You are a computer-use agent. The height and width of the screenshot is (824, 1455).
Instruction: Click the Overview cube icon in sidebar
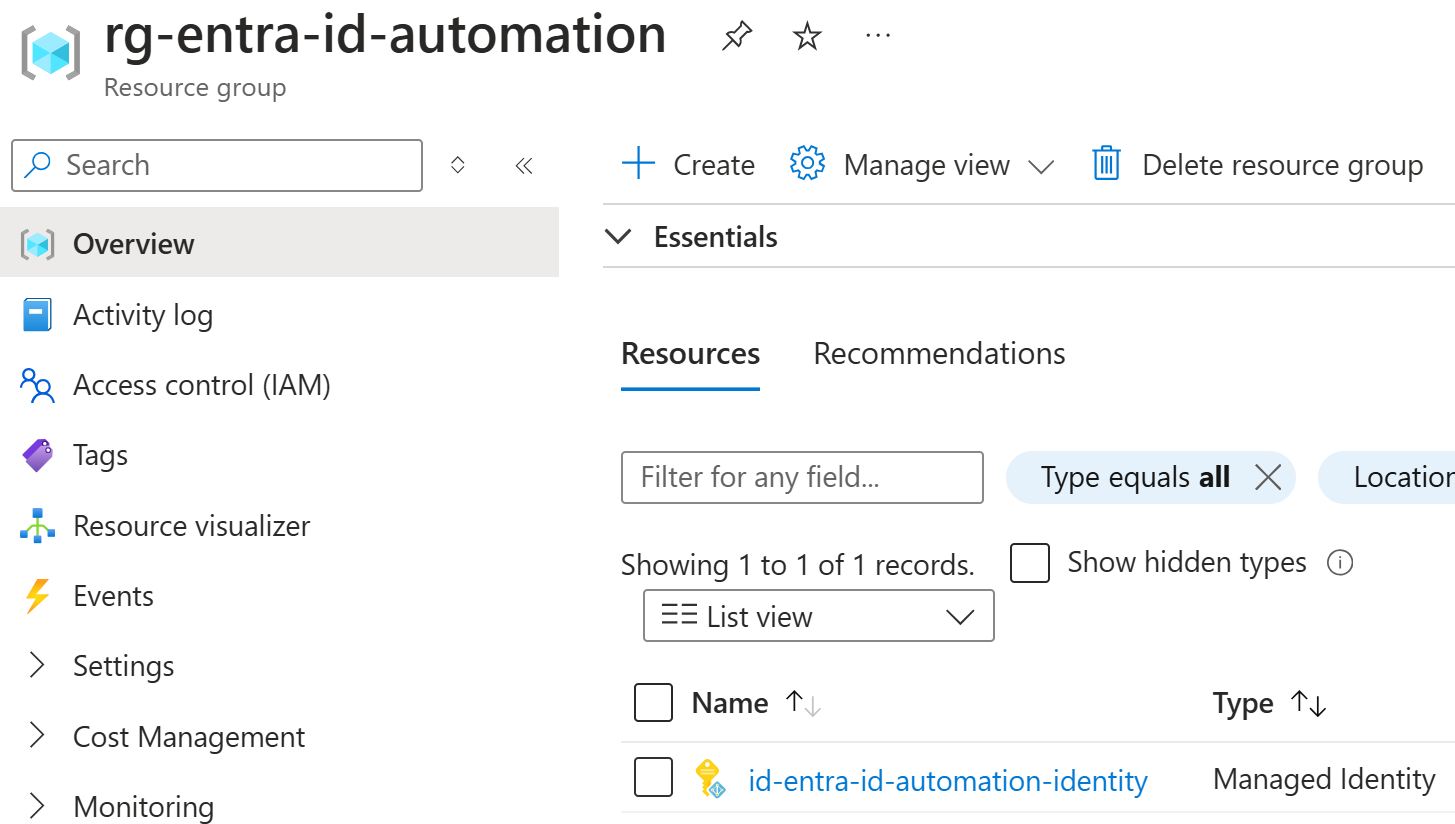[x=38, y=244]
